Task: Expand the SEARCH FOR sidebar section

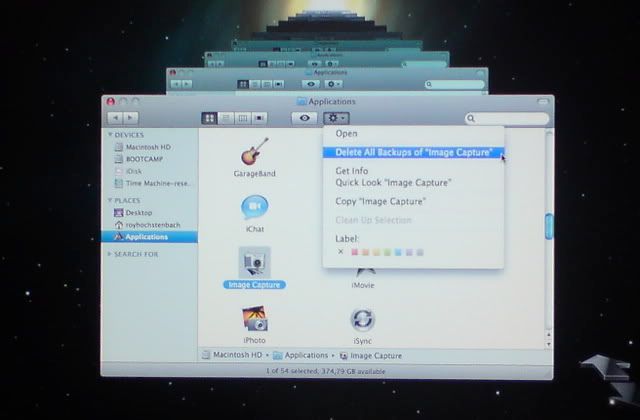Action: pyautogui.click(x=110, y=254)
